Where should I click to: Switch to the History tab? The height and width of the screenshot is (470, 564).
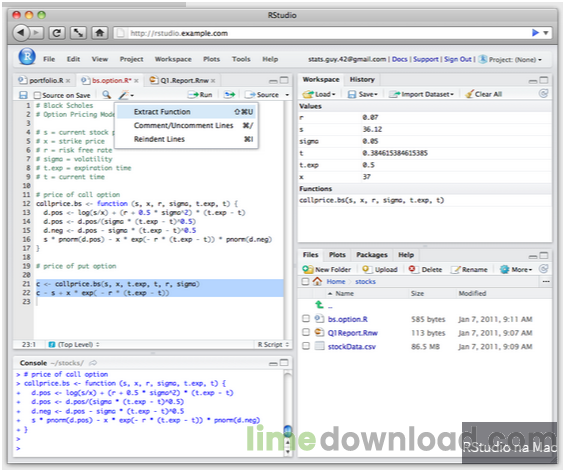coord(362,79)
